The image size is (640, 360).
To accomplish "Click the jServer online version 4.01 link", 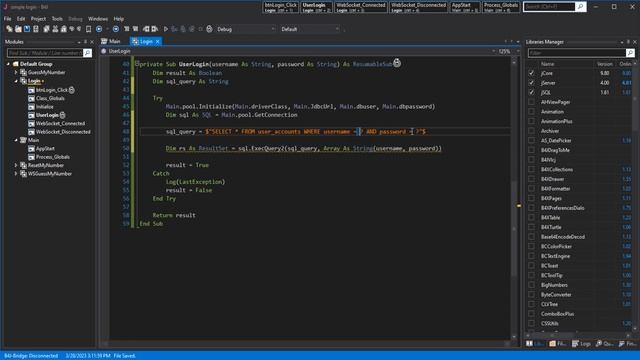I will (x=627, y=83).
